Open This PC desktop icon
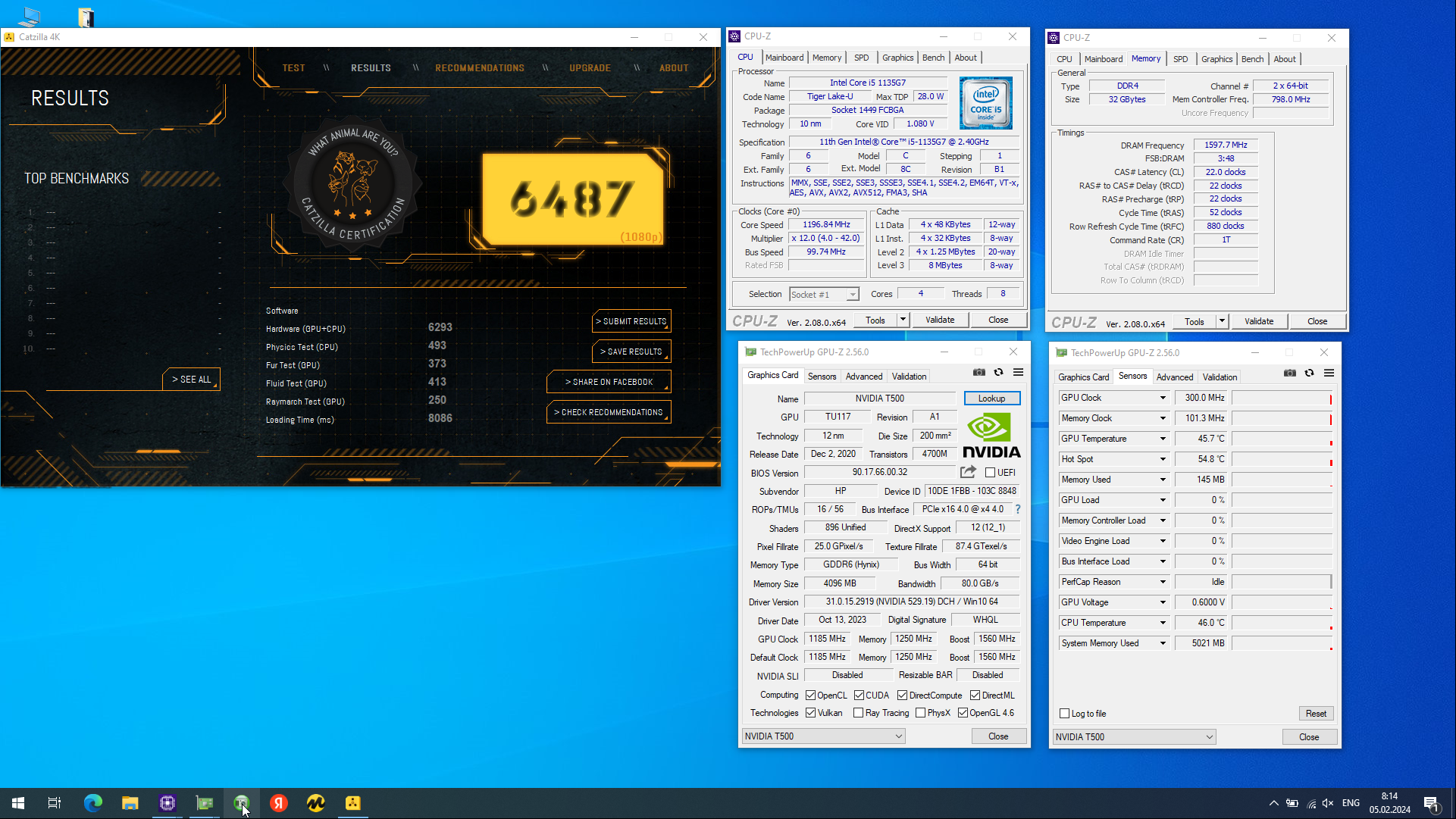1456x819 pixels. tap(30, 16)
